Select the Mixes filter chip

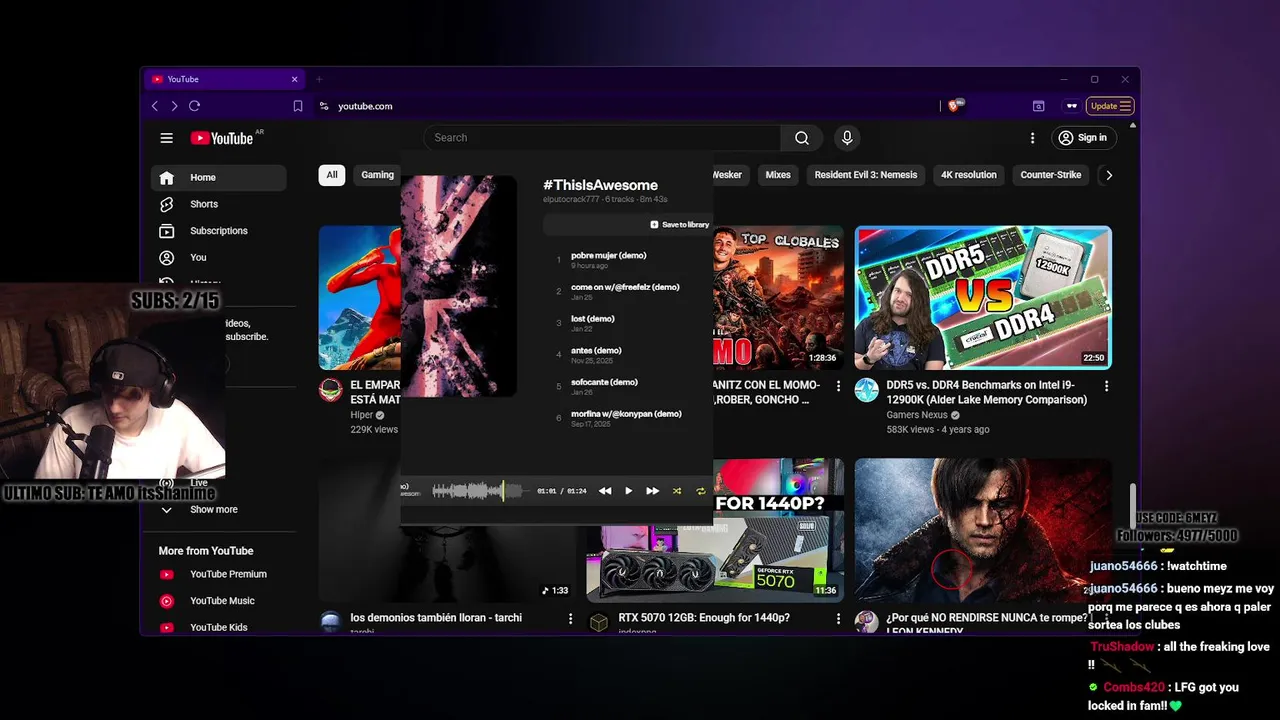(x=778, y=175)
